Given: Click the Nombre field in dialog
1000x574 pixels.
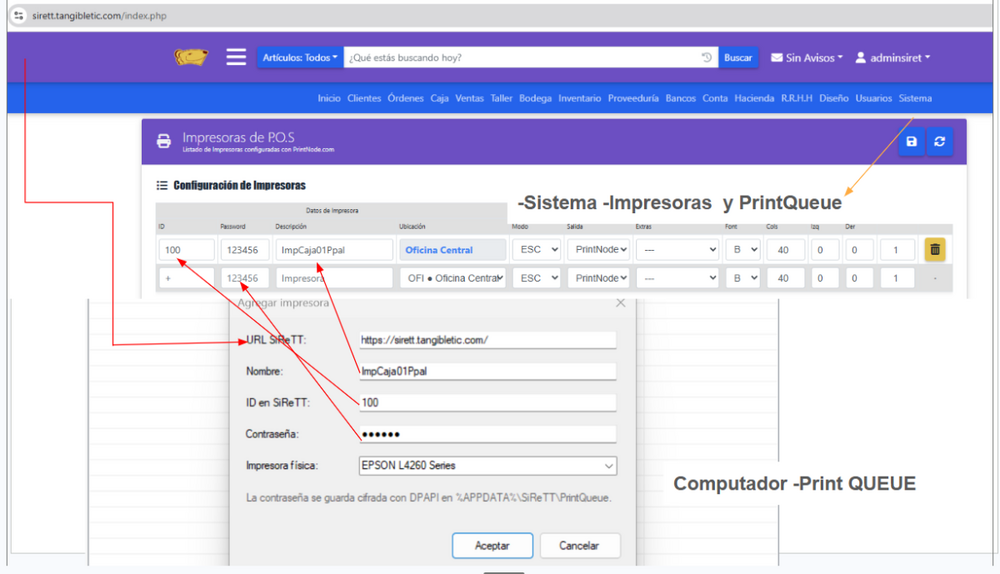Looking at the screenshot, I should (x=488, y=371).
